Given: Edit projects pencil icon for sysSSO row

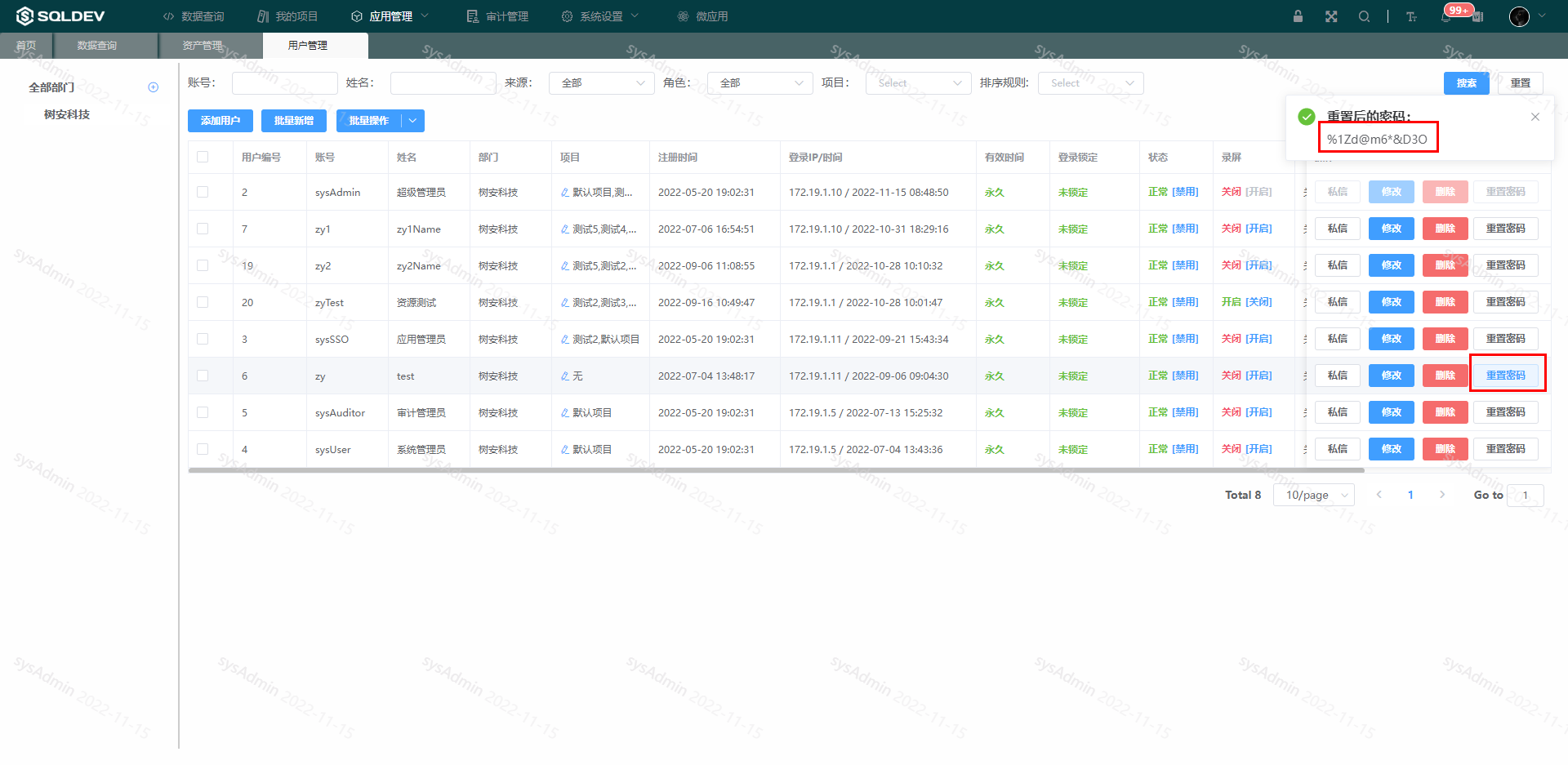Looking at the screenshot, I should pos(565,340).
